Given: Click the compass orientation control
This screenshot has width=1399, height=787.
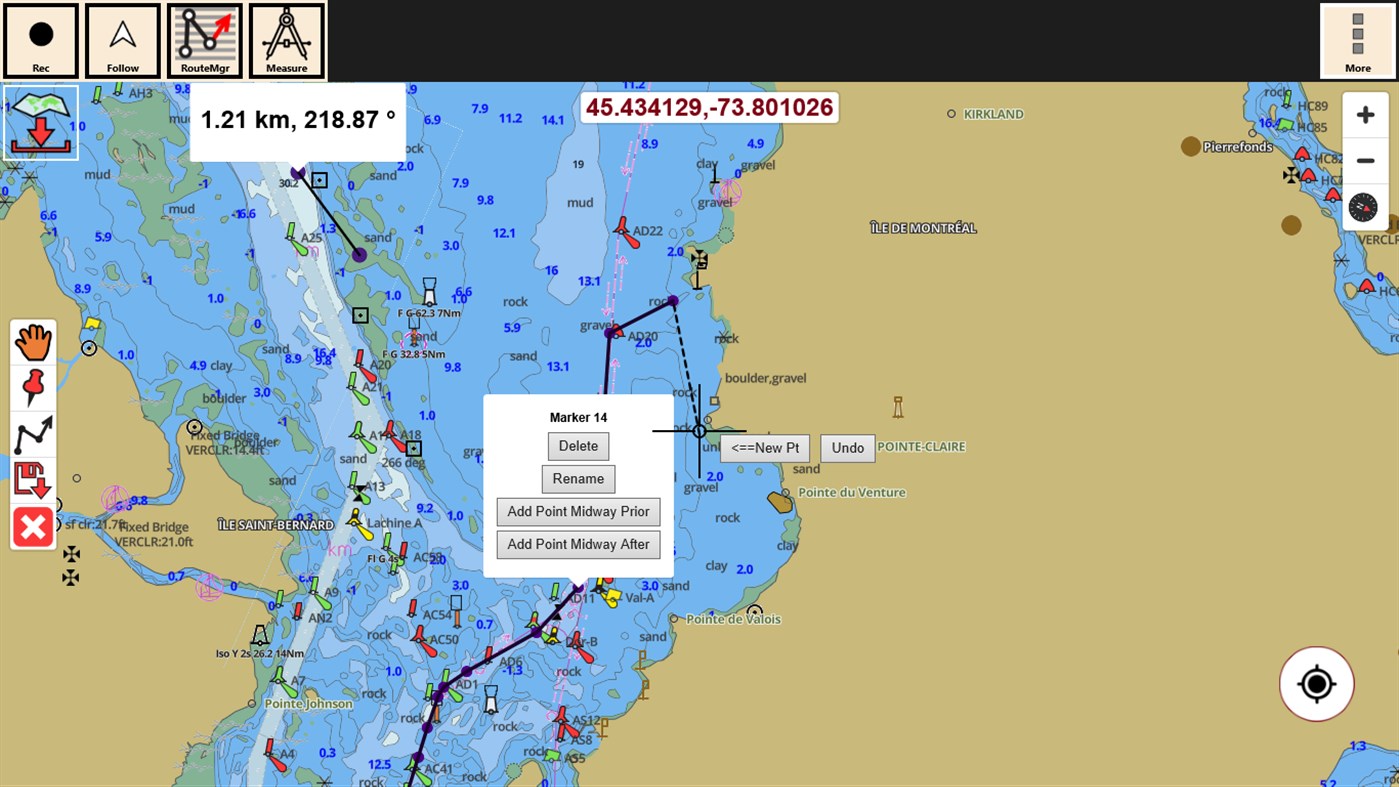Looking at the screenshot, I should pos(1364,207).
